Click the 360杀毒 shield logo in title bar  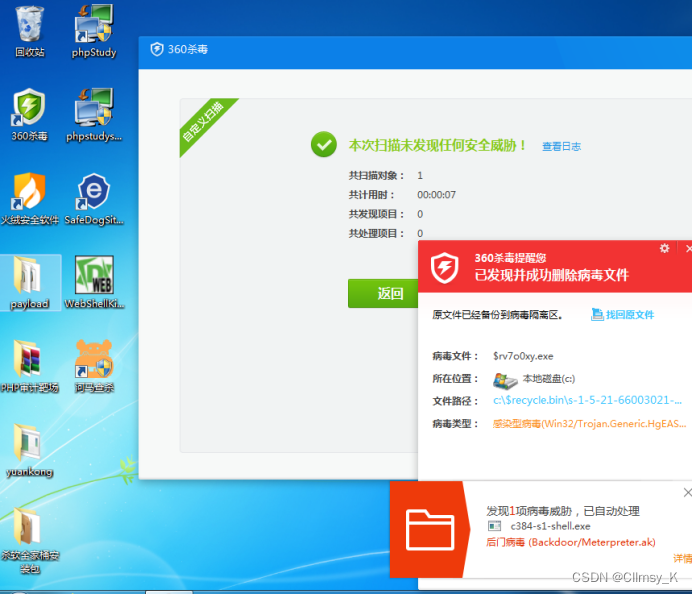[156, 49]
